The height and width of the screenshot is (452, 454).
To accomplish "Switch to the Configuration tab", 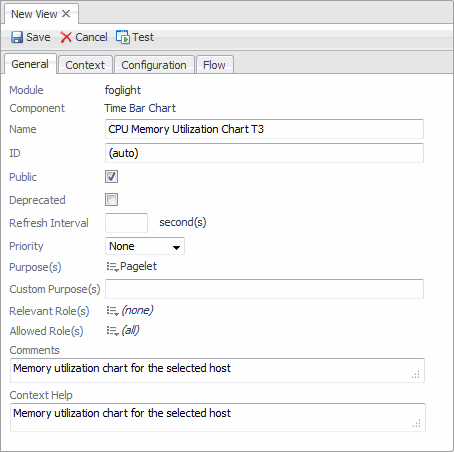I will [x=154, y=65].
